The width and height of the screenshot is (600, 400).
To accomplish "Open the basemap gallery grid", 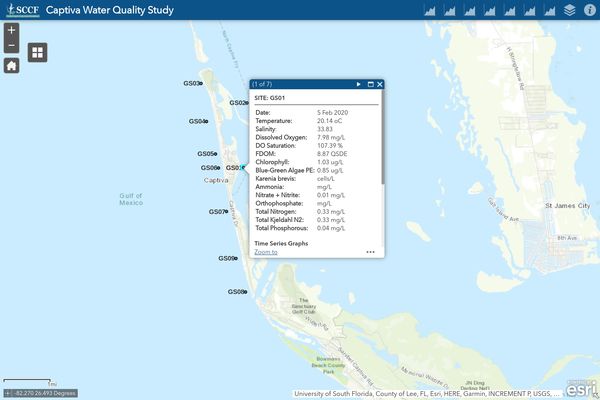I will [x=38, y=52].
